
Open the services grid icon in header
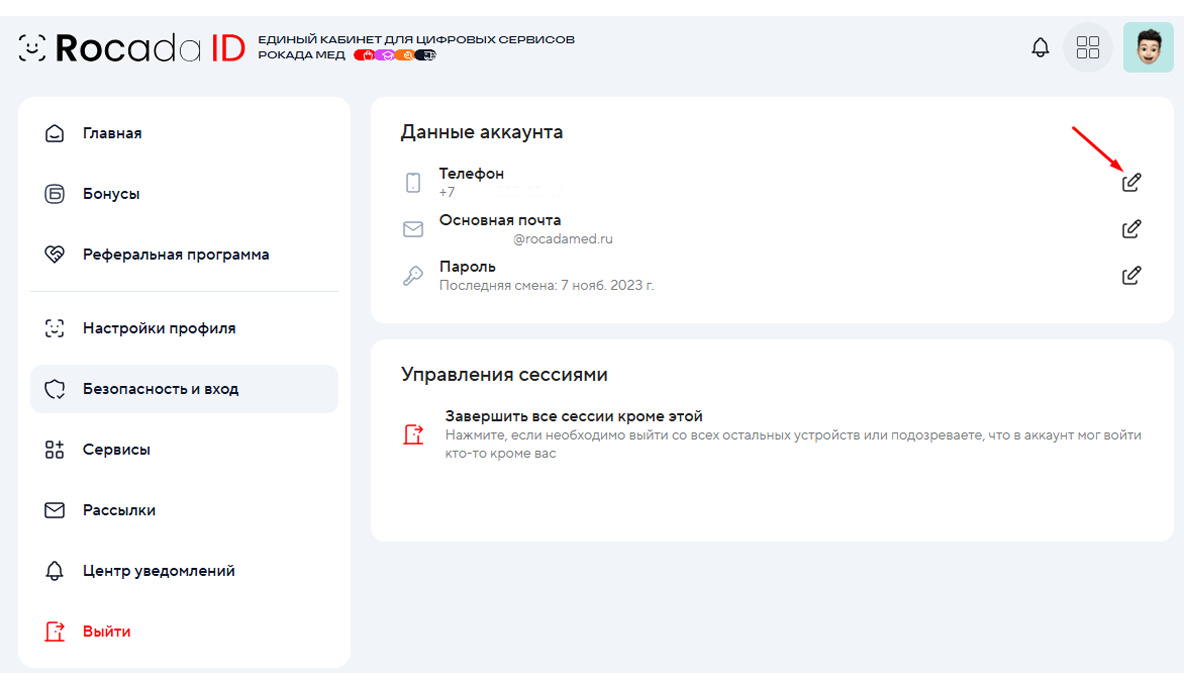(1087, 48)
